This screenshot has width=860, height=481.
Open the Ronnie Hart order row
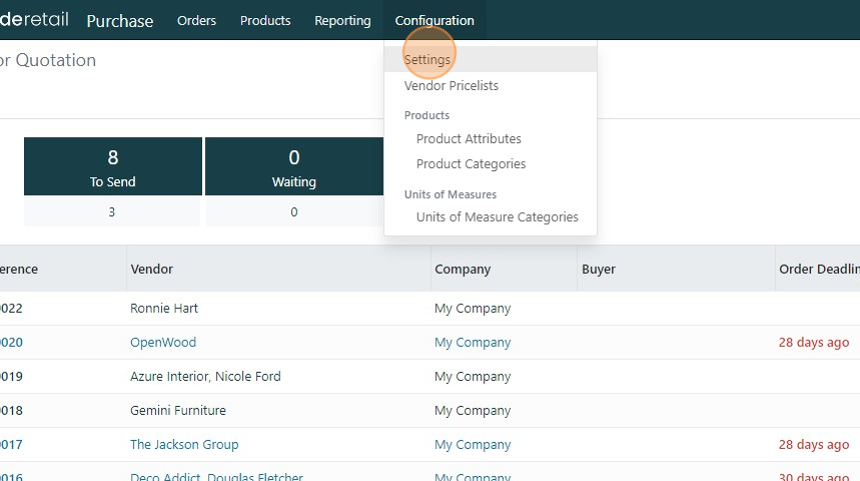point(164,308)
